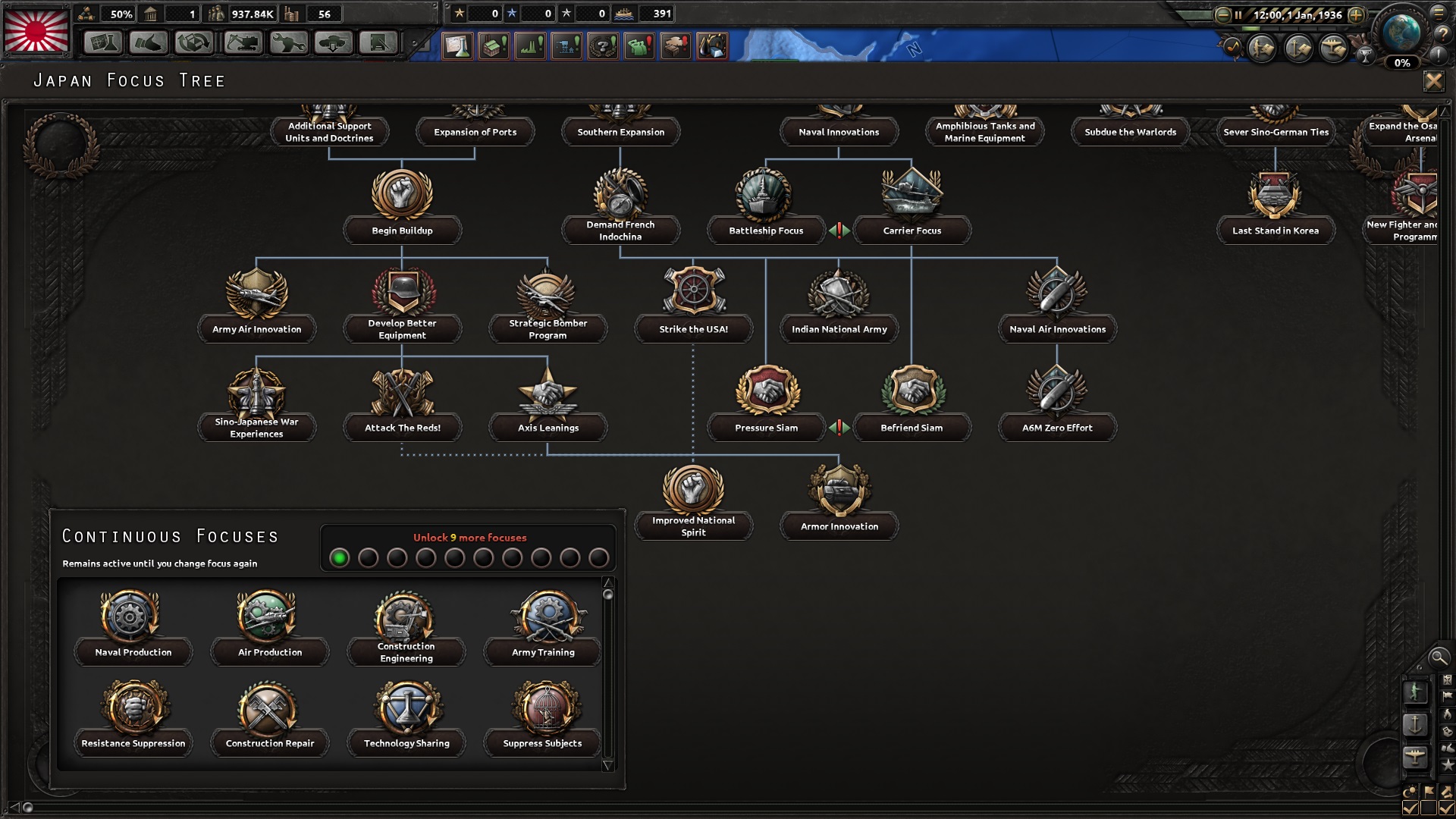Click the globe world tension icon
Viewport: 1456px width, 819px height.
(1401, 32)
